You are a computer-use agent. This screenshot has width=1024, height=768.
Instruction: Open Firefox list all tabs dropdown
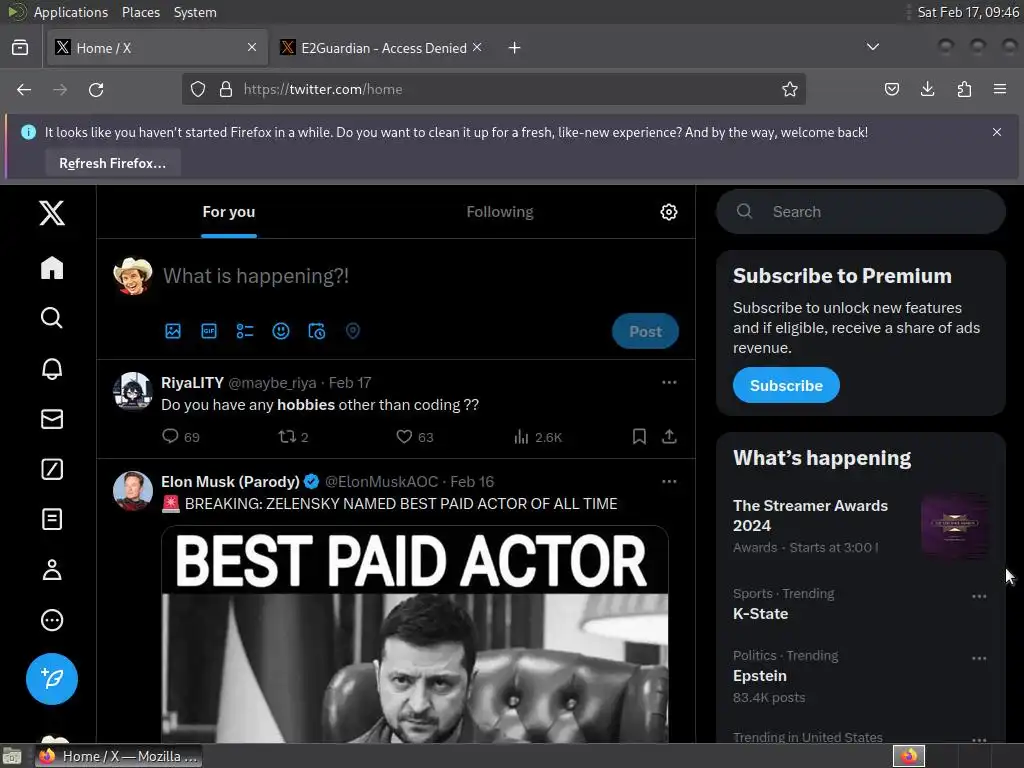tap(872, 47)
